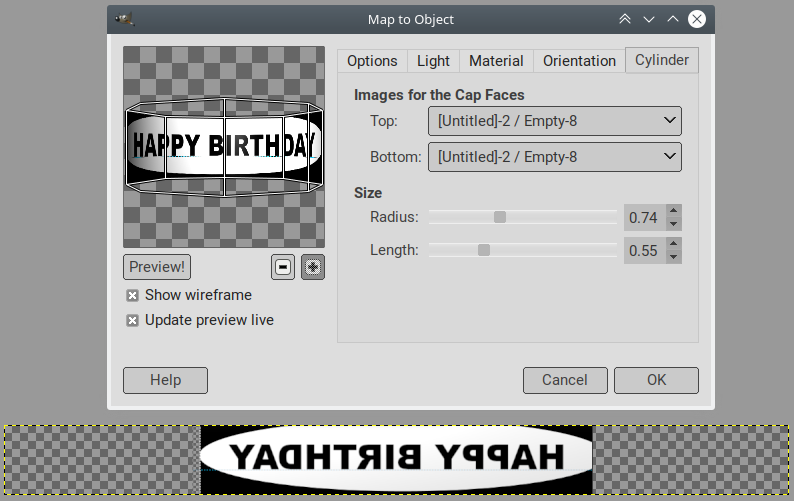The width and height of the screenshot is (794, 501).
Task: Open the Bottom cap image dropdown
Action: click(554, 157)
